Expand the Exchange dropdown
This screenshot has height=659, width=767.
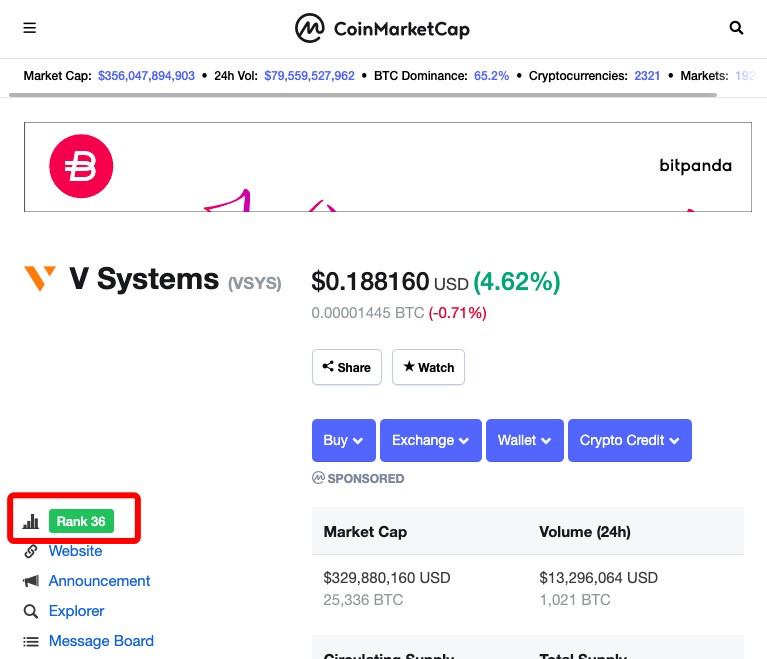coord(430,440)
